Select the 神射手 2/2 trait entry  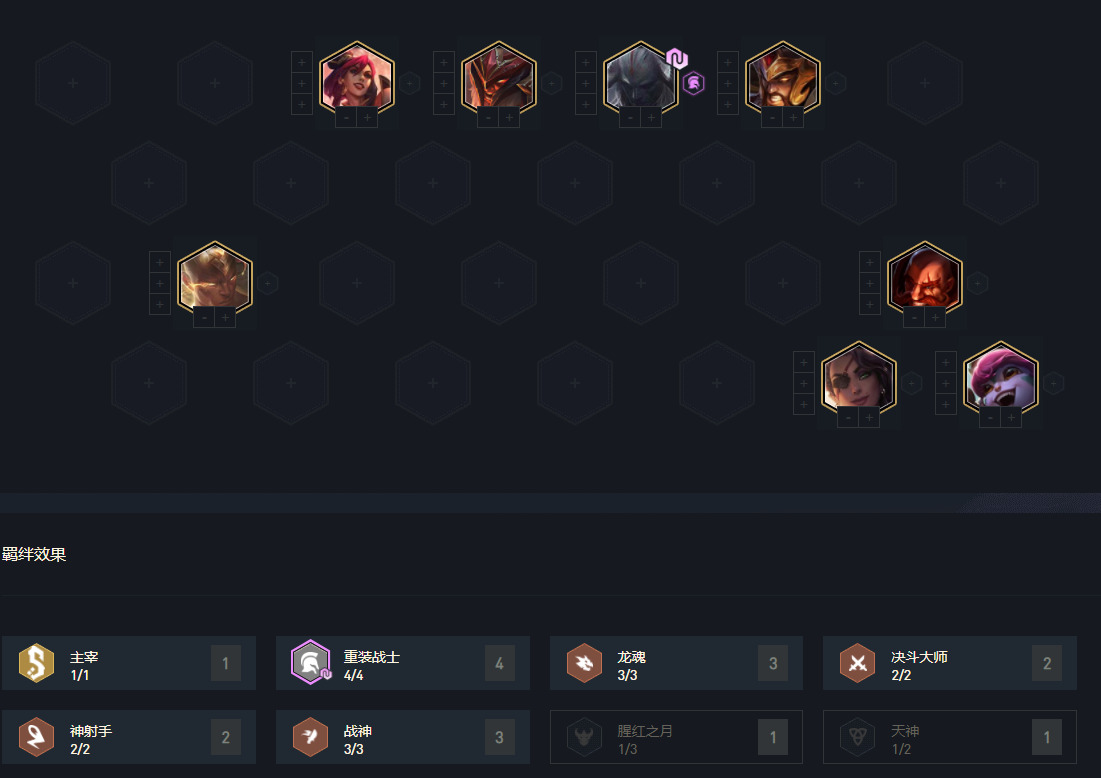(129, 737)
